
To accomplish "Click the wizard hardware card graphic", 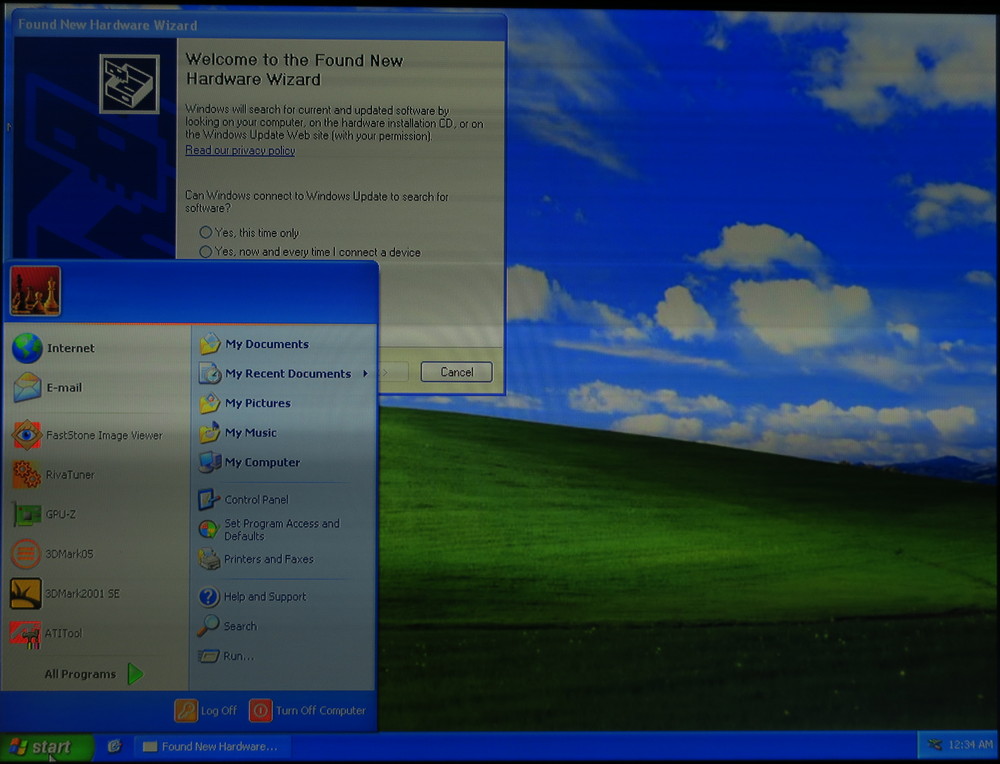I will tap(129, 84).
